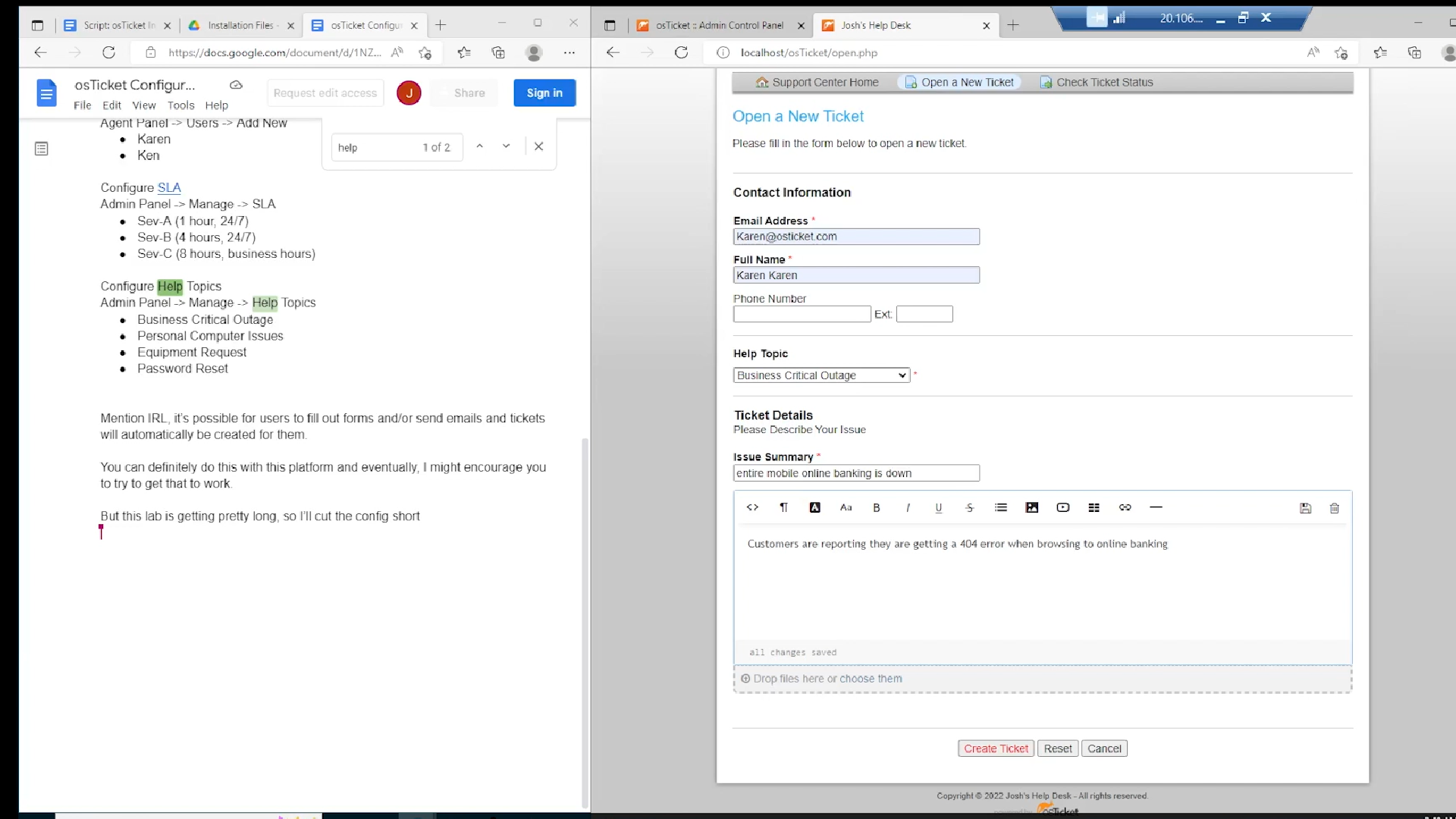
Task: Switch to the osTicket Admin Control Panel tab
Action: 720,25
